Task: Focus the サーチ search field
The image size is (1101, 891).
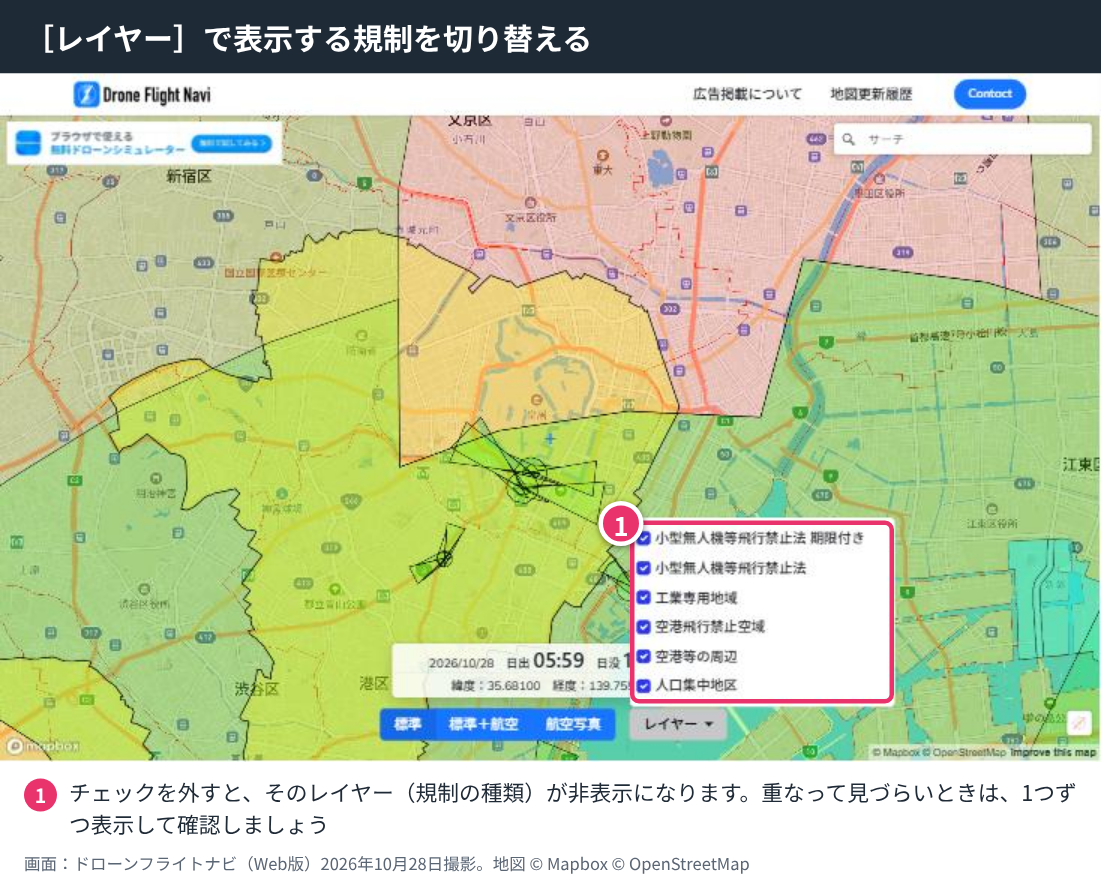Action: point(962,139)
